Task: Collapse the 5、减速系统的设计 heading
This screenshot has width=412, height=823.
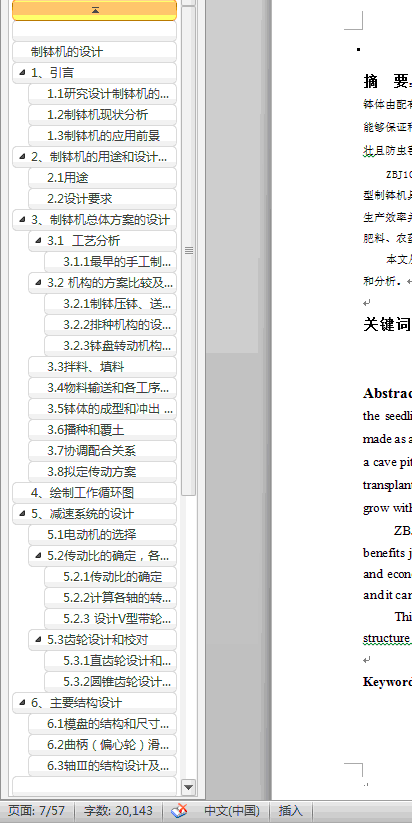Action: point(22,513)
